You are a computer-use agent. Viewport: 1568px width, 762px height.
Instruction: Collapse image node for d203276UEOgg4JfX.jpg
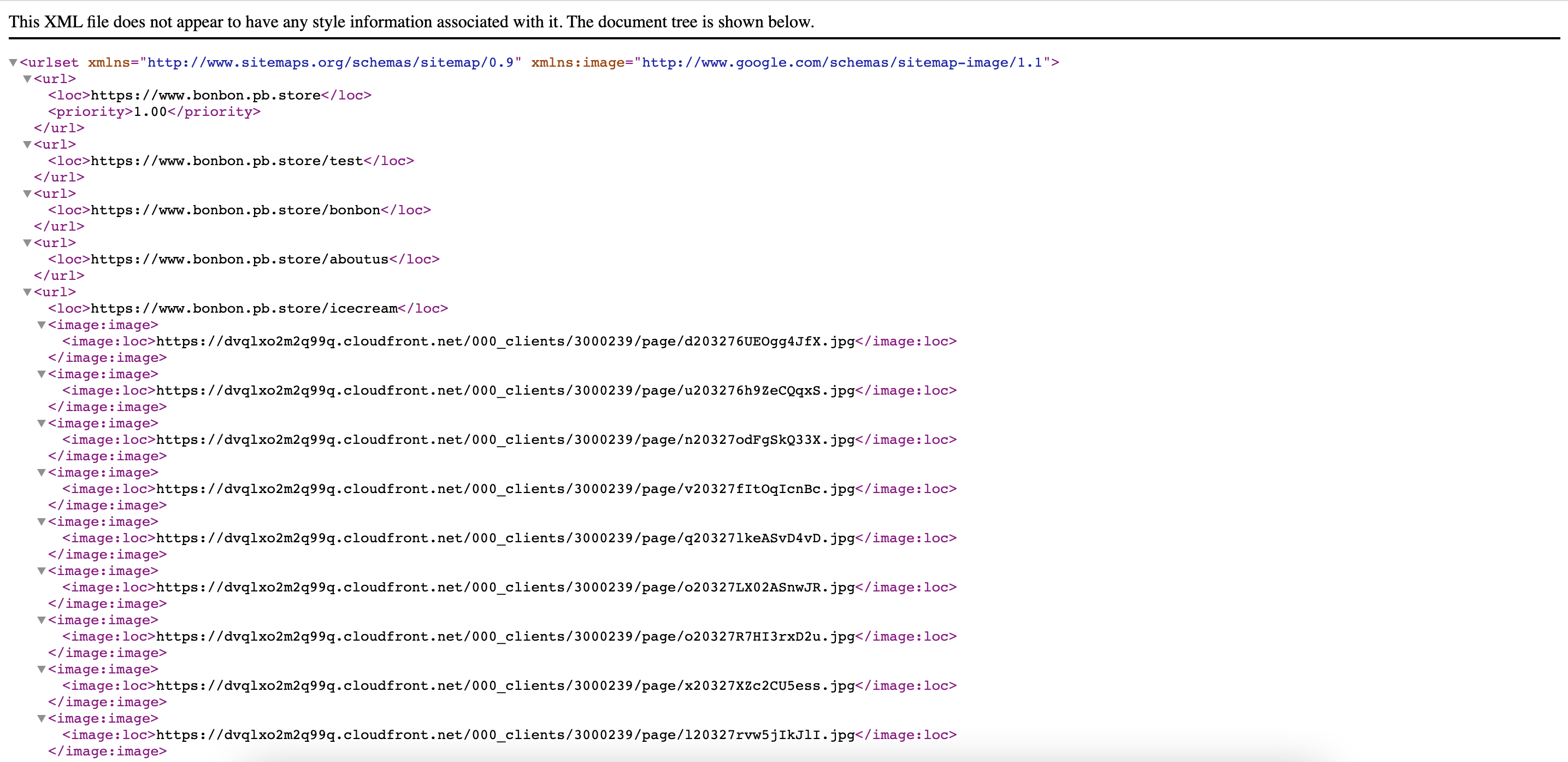click(42, 325)
